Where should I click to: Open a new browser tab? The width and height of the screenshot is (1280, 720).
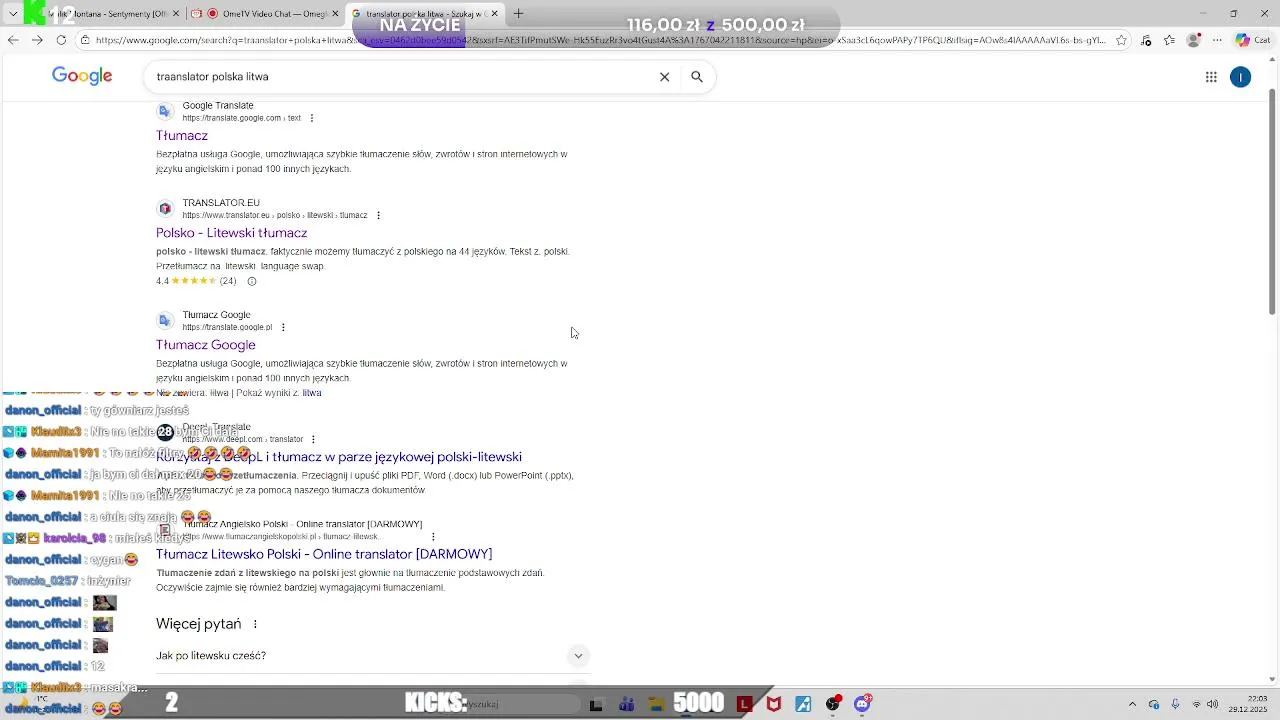(518, 14)
